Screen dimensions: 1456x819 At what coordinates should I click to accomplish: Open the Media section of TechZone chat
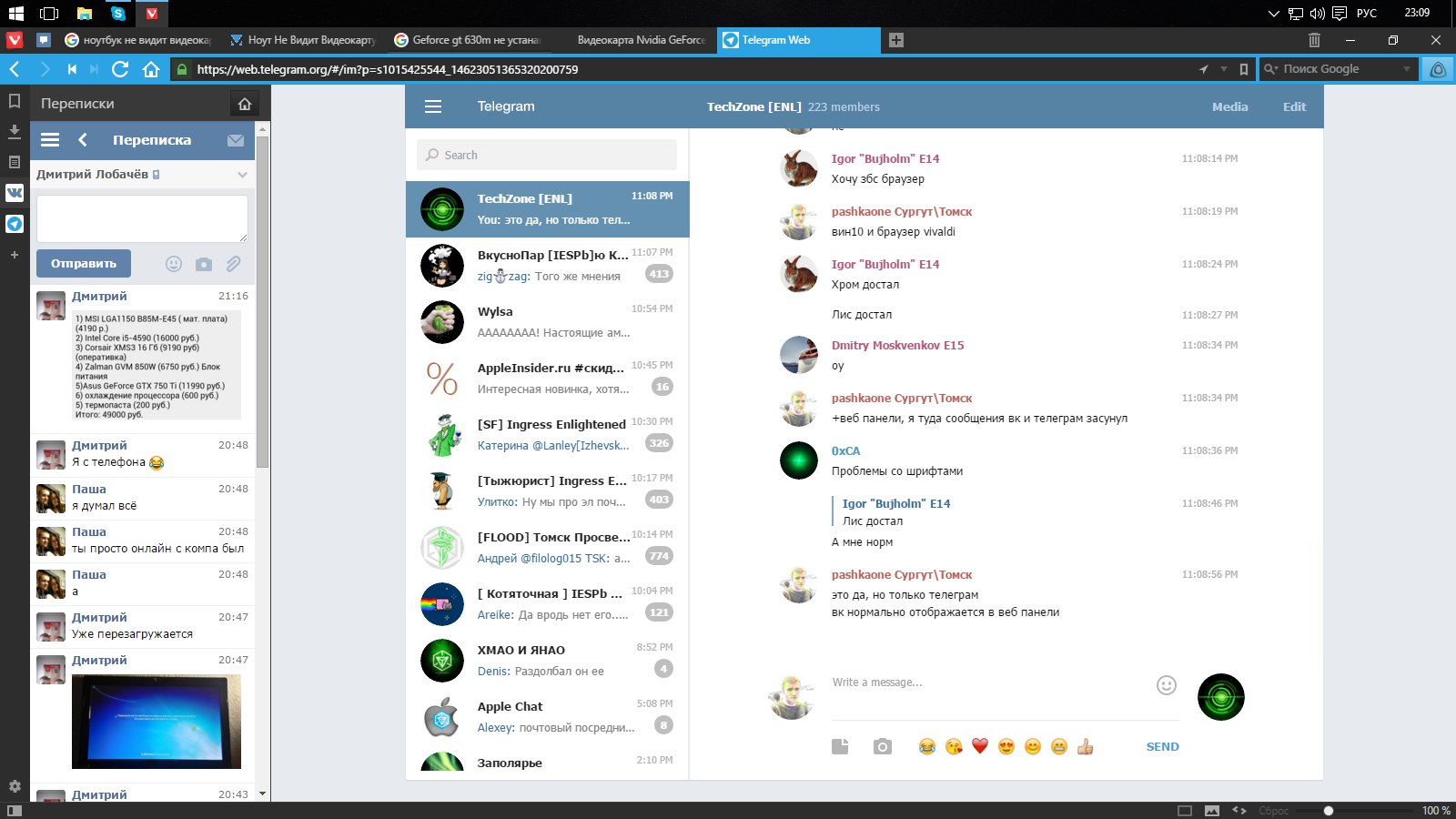click(x=1229, y=106)
